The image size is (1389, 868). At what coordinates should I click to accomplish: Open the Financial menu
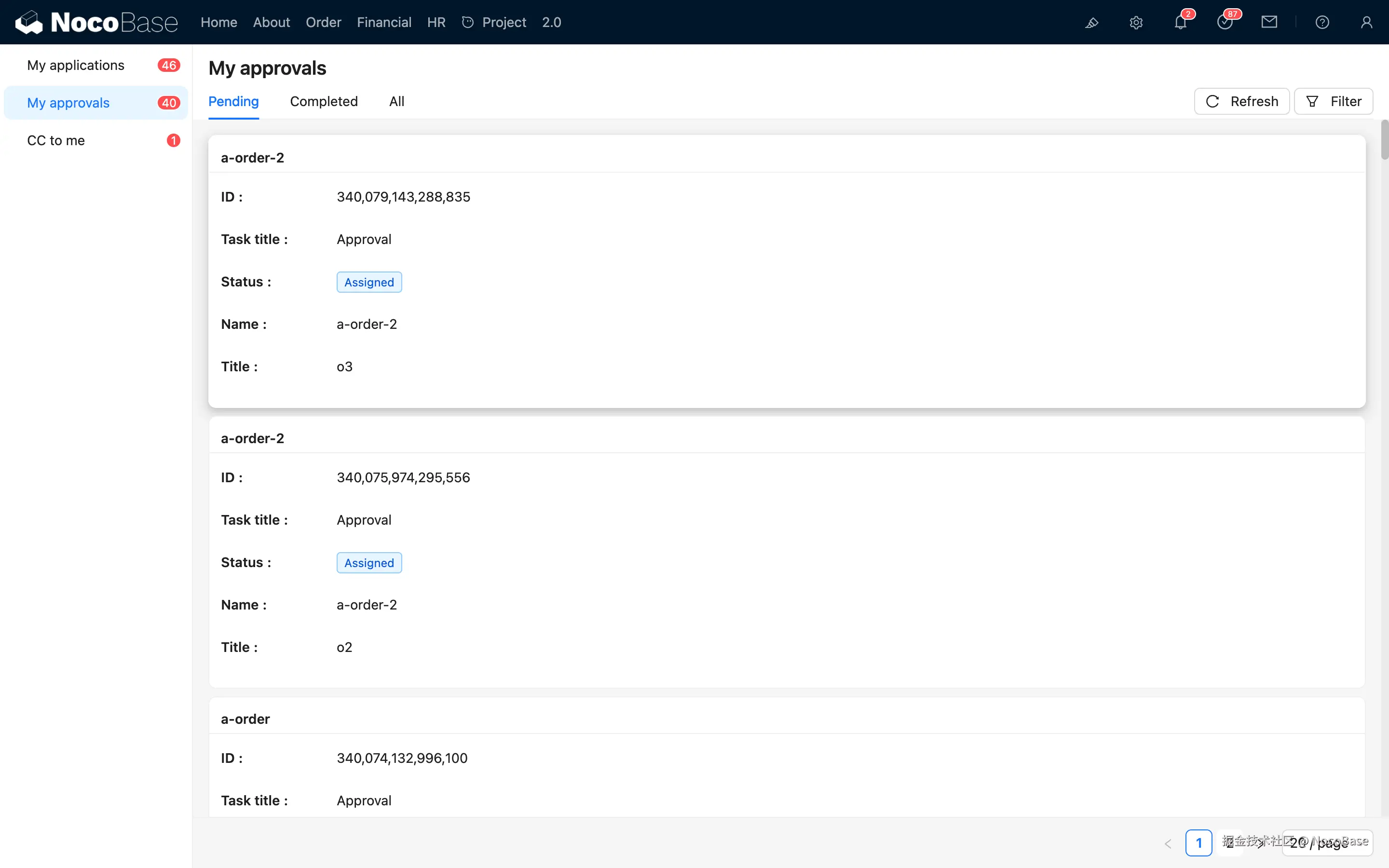384,22
